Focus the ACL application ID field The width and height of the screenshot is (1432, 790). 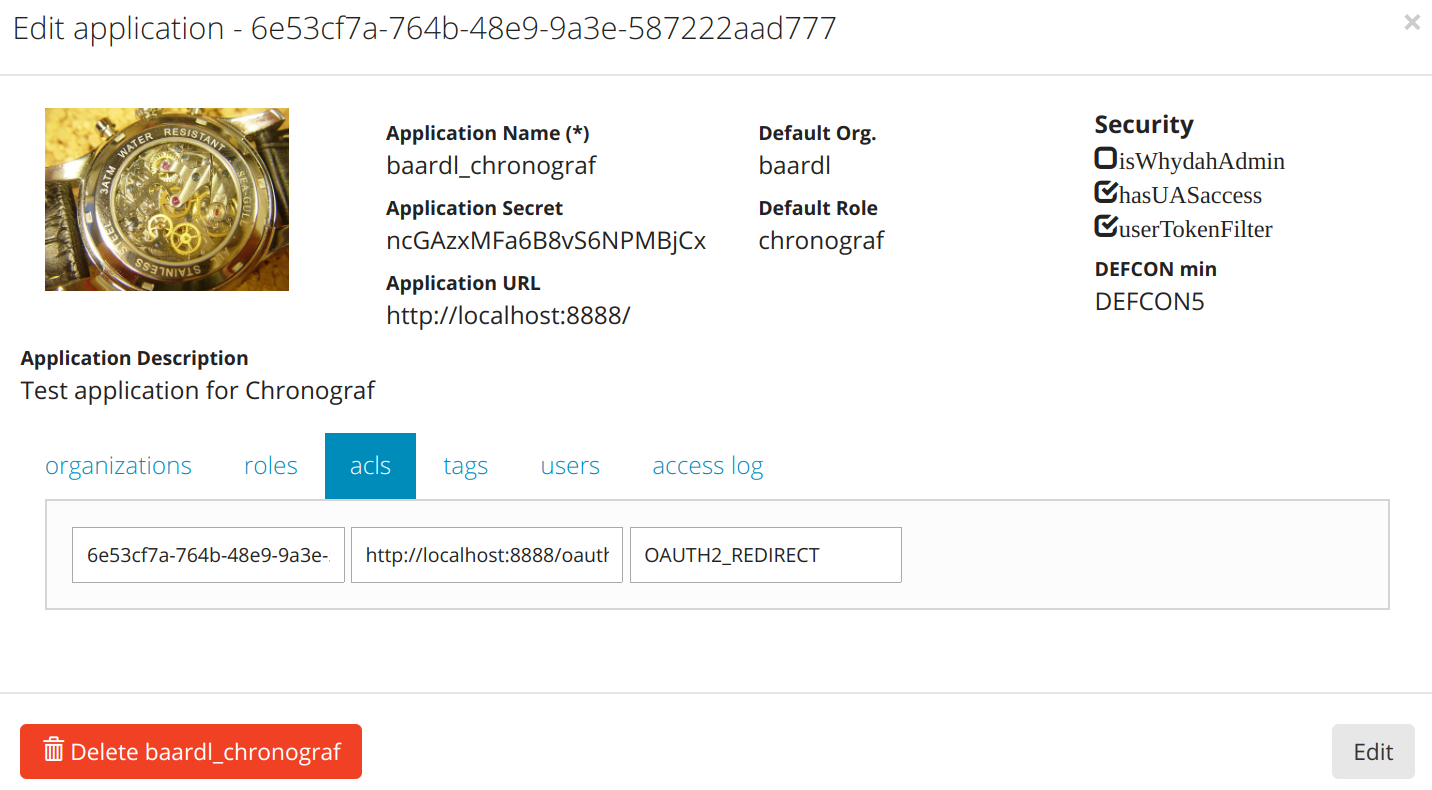click(x=208, y=555)
